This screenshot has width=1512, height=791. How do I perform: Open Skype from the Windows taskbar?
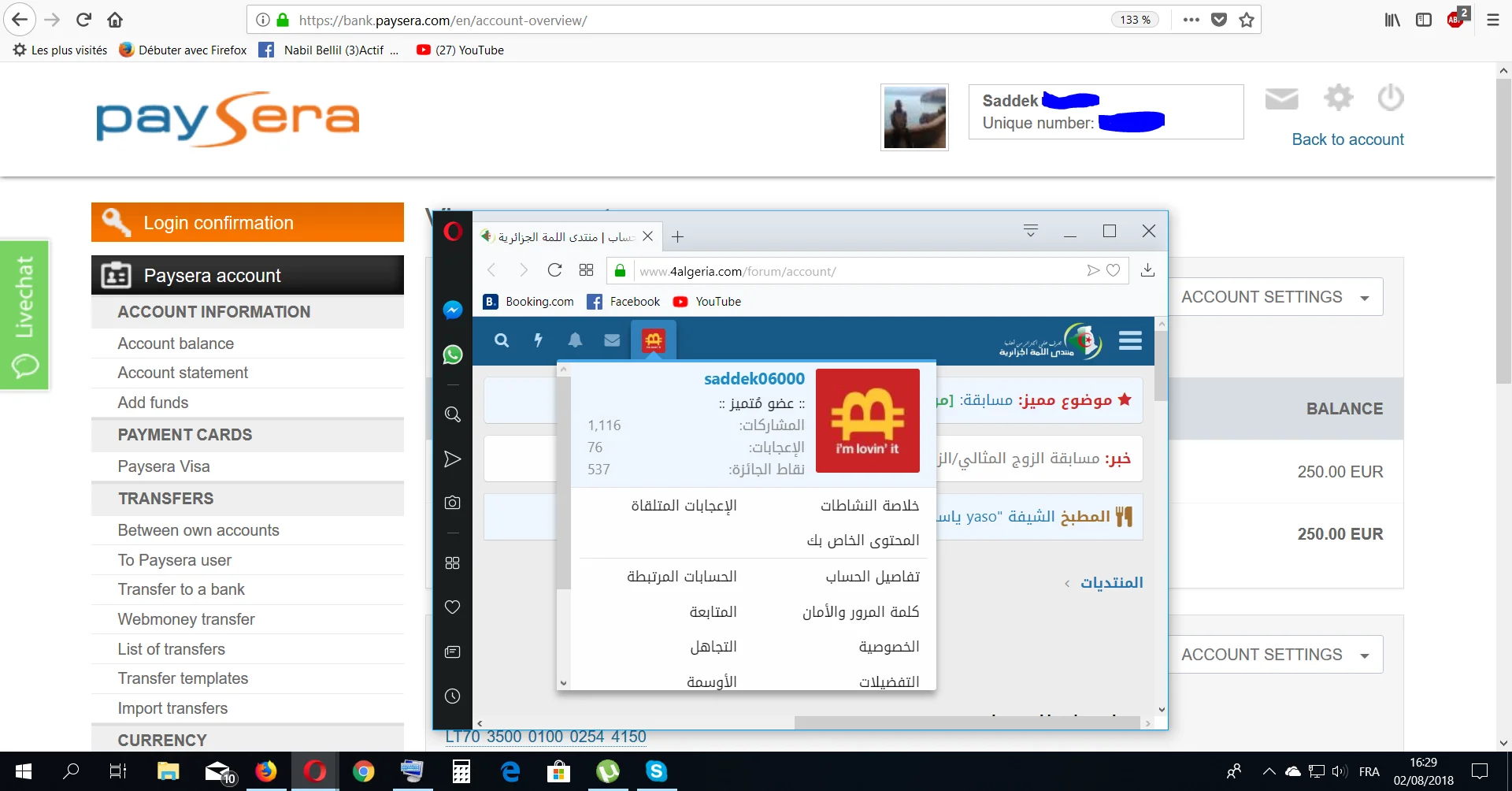tap(656, 771)
